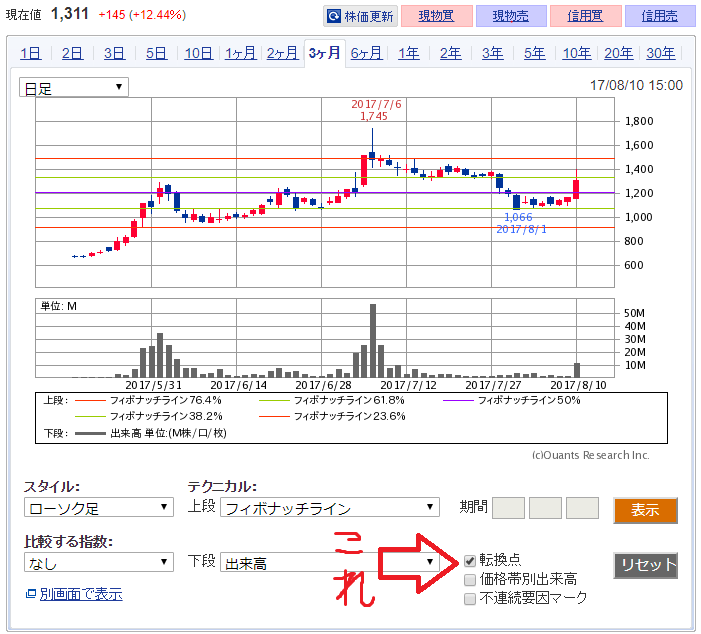Click the リセット button
Image resolution: width=701 pixels, height=634 pixels.
(646, 566)
